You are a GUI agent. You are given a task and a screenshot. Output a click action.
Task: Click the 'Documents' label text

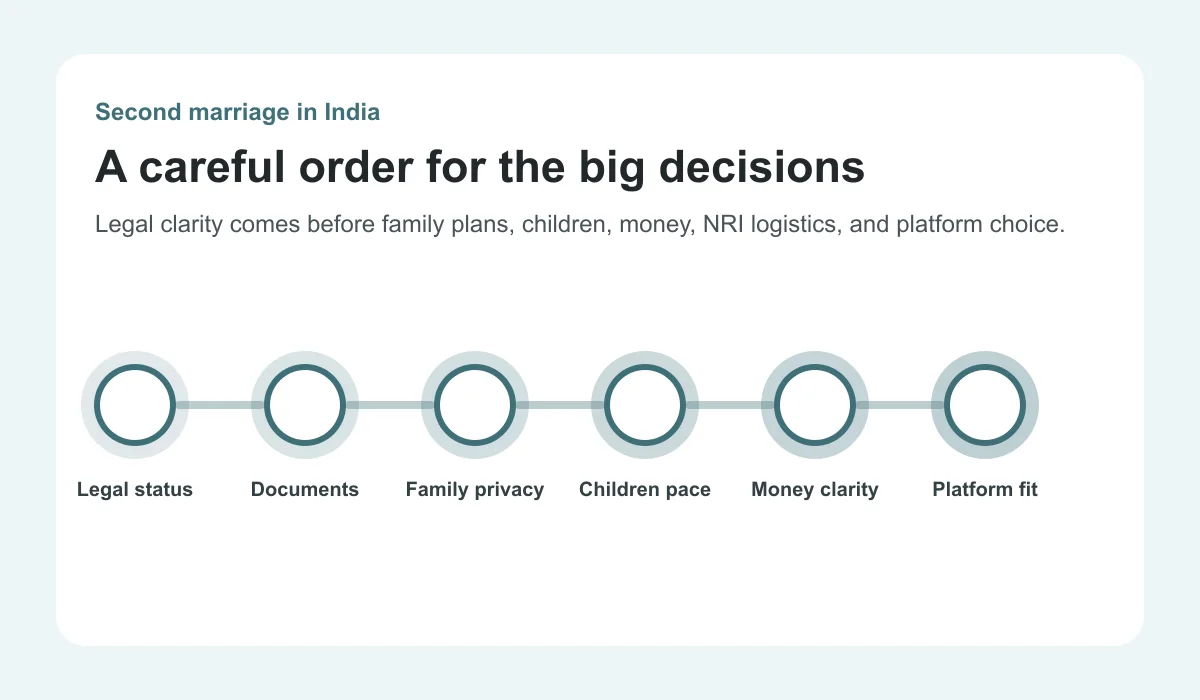305,490
